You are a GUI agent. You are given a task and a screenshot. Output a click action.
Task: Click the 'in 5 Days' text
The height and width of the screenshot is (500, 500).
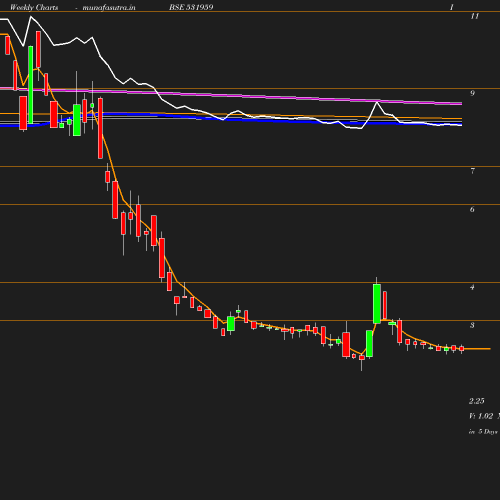[x=483, y=432]
